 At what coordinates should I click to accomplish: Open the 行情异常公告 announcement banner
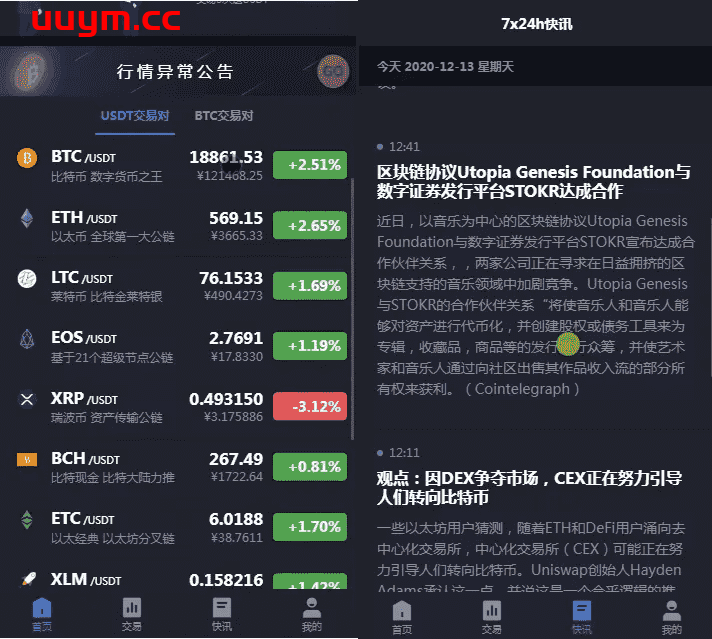coord(176,72)
